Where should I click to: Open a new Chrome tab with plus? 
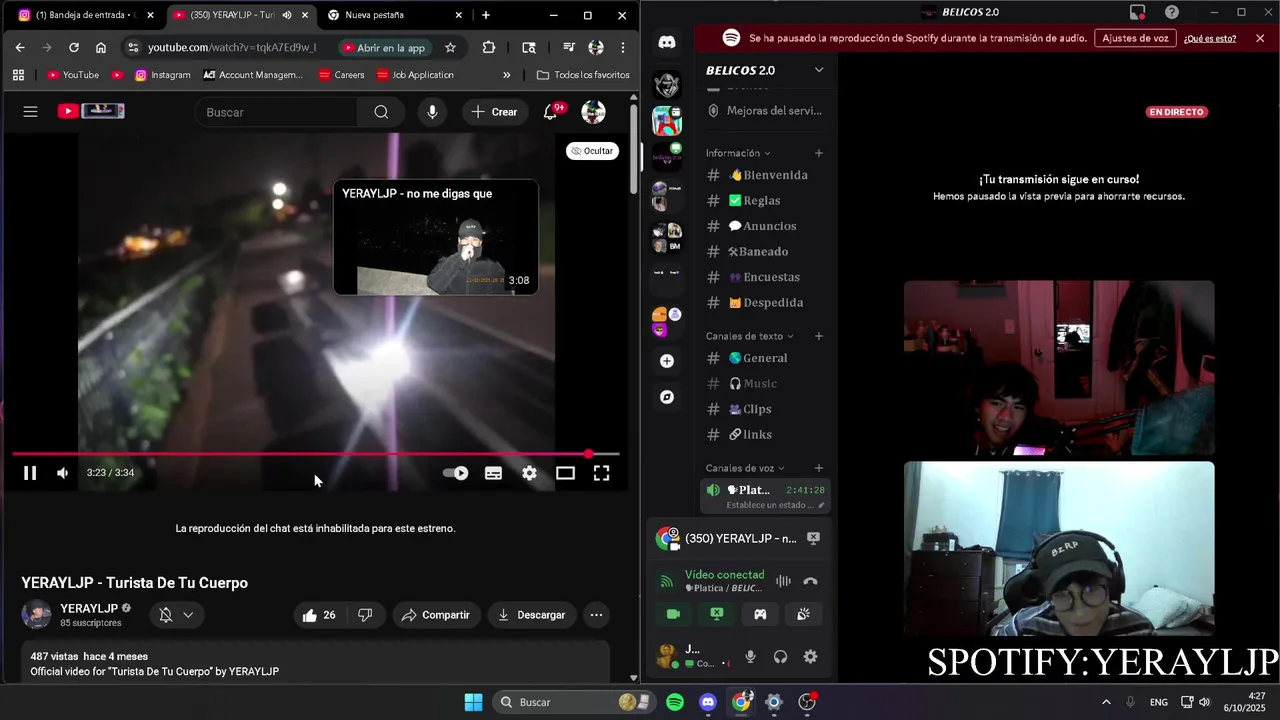pyautogui.click(x=485, y=15)
